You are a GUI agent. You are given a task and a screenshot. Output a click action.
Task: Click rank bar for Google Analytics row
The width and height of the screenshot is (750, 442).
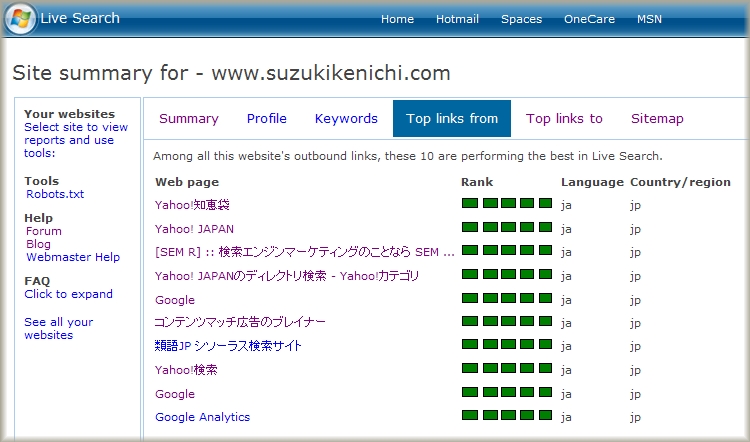point(507,415)
